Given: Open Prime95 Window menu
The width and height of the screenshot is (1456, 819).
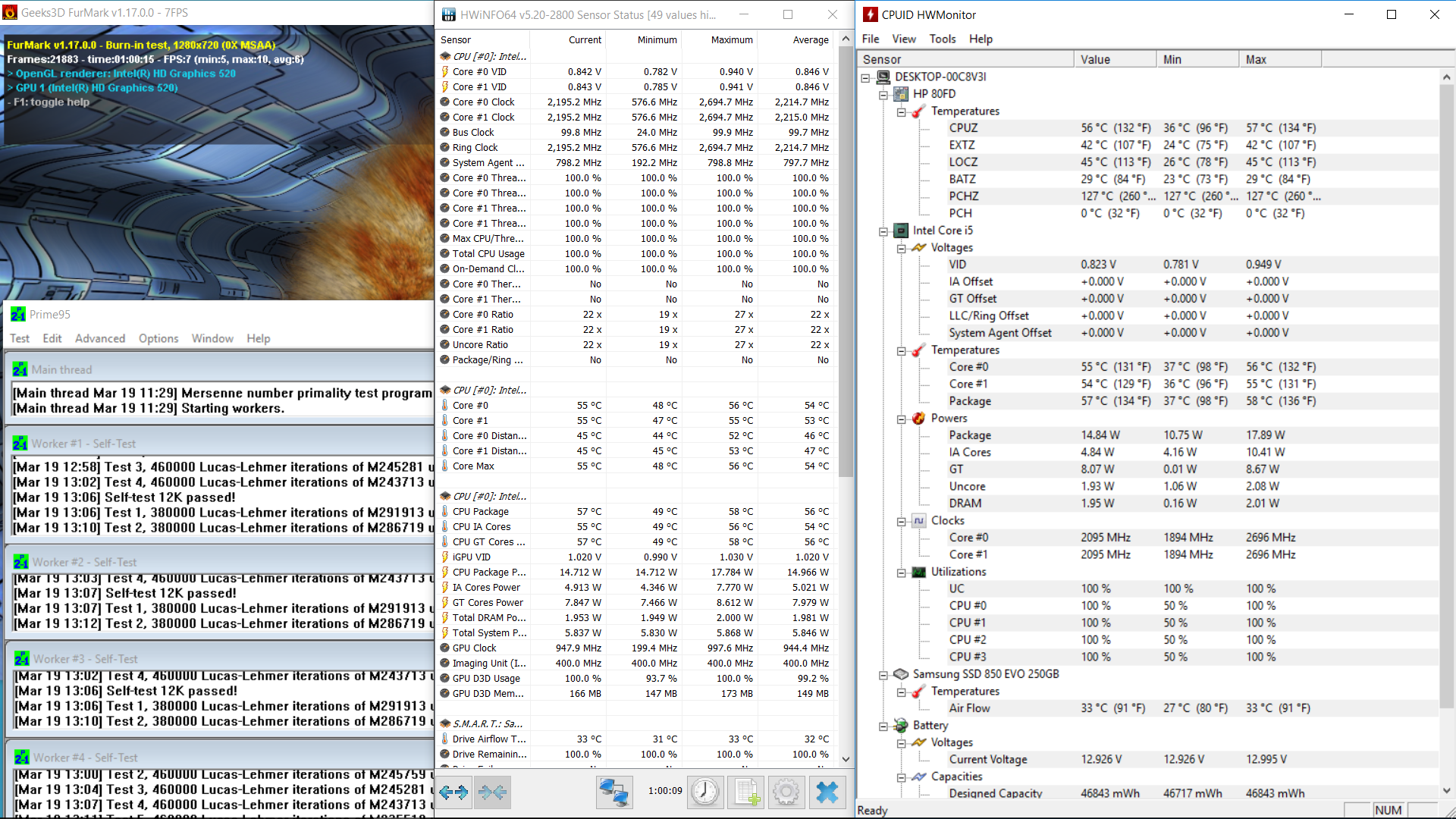Looking at the screenshot, I should tap(212, 338).
